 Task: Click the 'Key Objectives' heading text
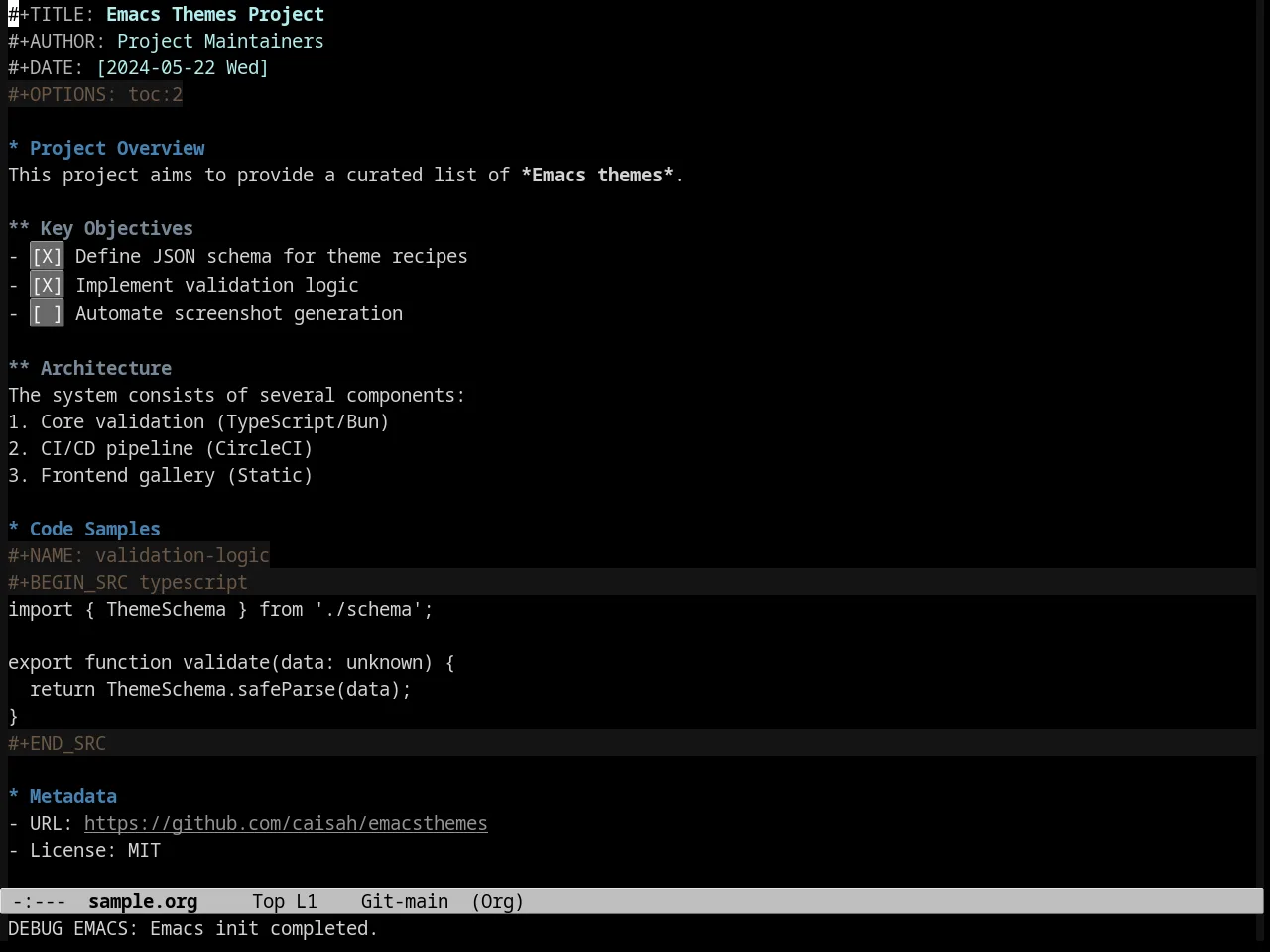coord(117,229)
